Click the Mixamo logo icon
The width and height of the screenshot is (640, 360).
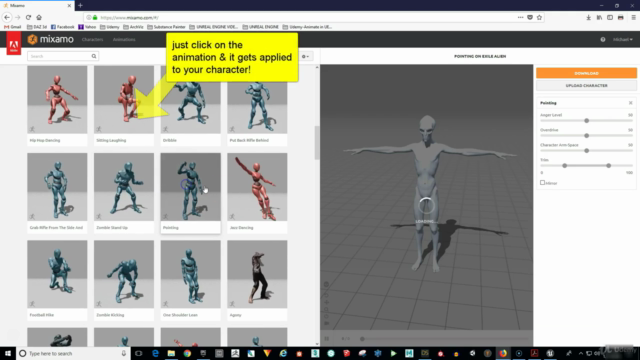pos(32,39)
